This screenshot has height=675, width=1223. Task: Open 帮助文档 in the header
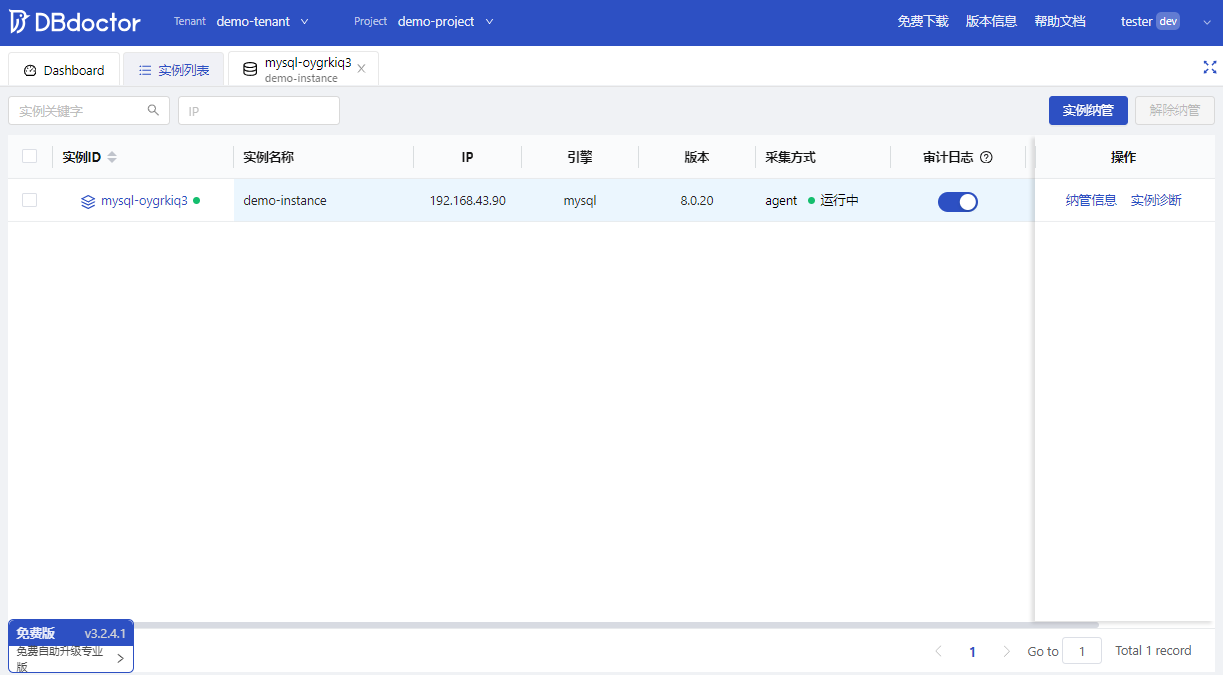1060,22
